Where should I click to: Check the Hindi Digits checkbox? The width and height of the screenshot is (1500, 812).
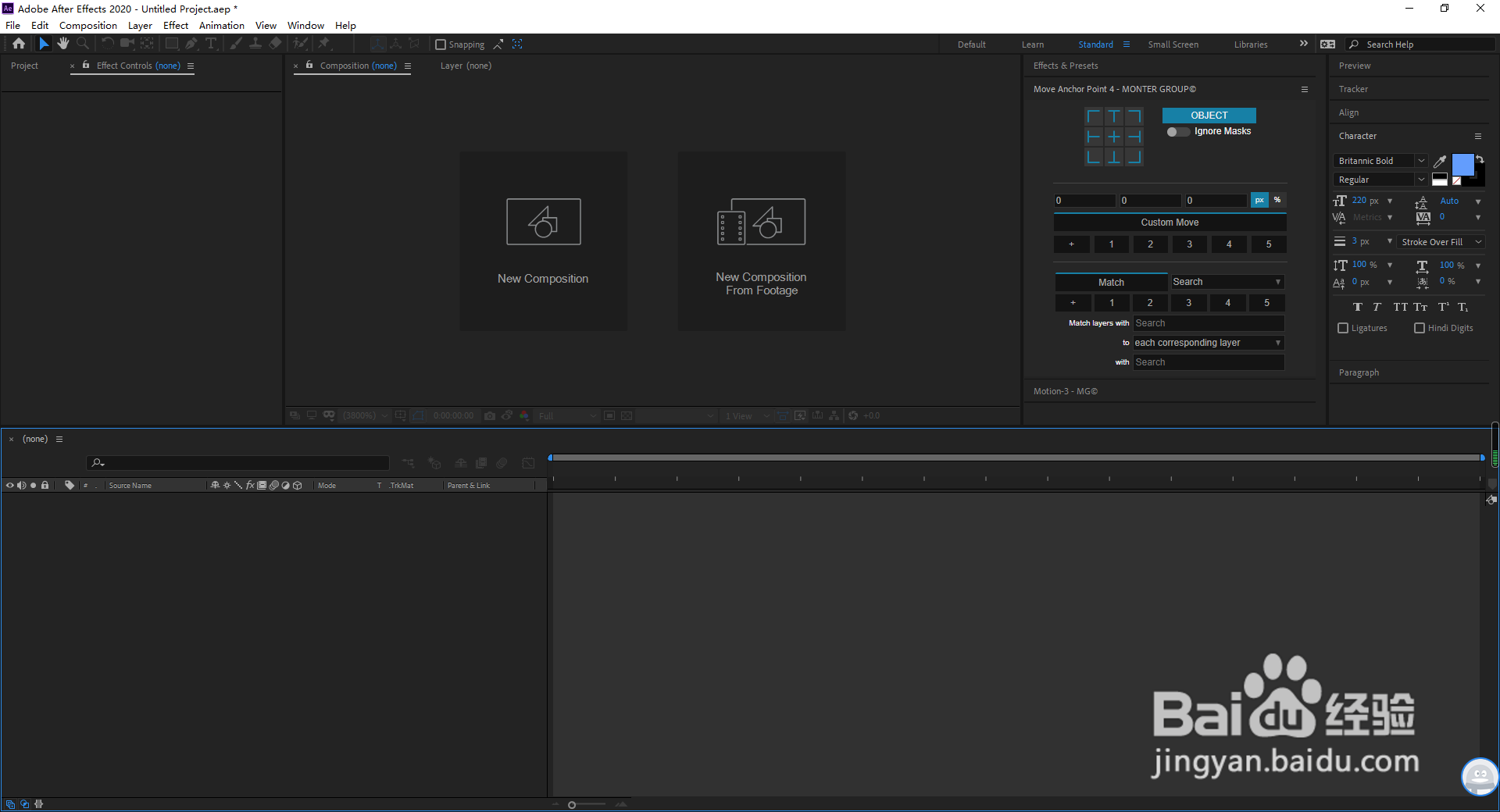[1420, 328]
